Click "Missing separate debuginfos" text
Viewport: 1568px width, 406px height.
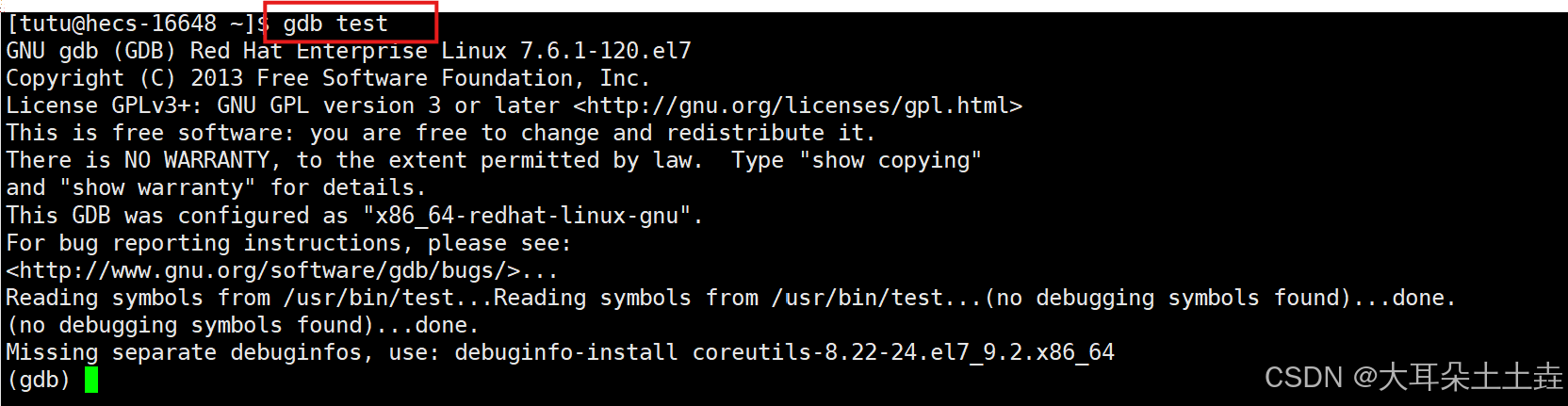pos(184,352)
